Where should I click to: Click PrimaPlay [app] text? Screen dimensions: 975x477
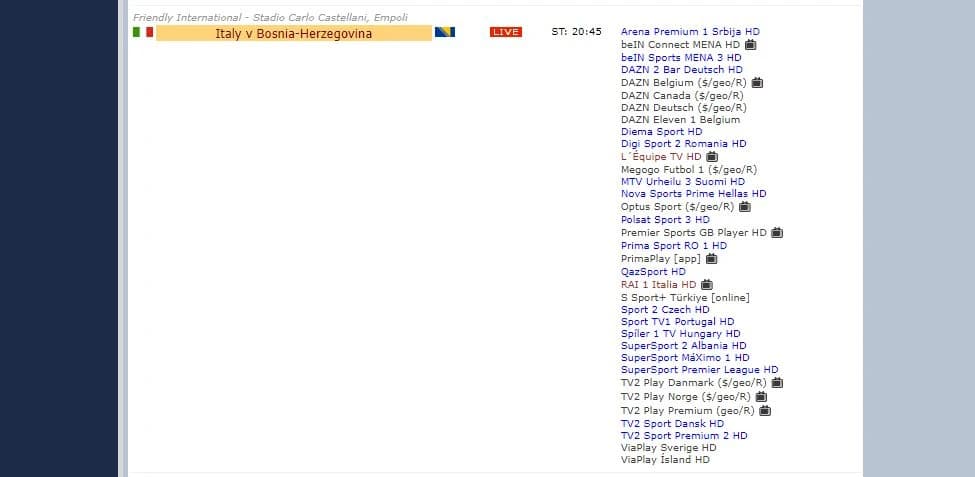pos(661,259)
